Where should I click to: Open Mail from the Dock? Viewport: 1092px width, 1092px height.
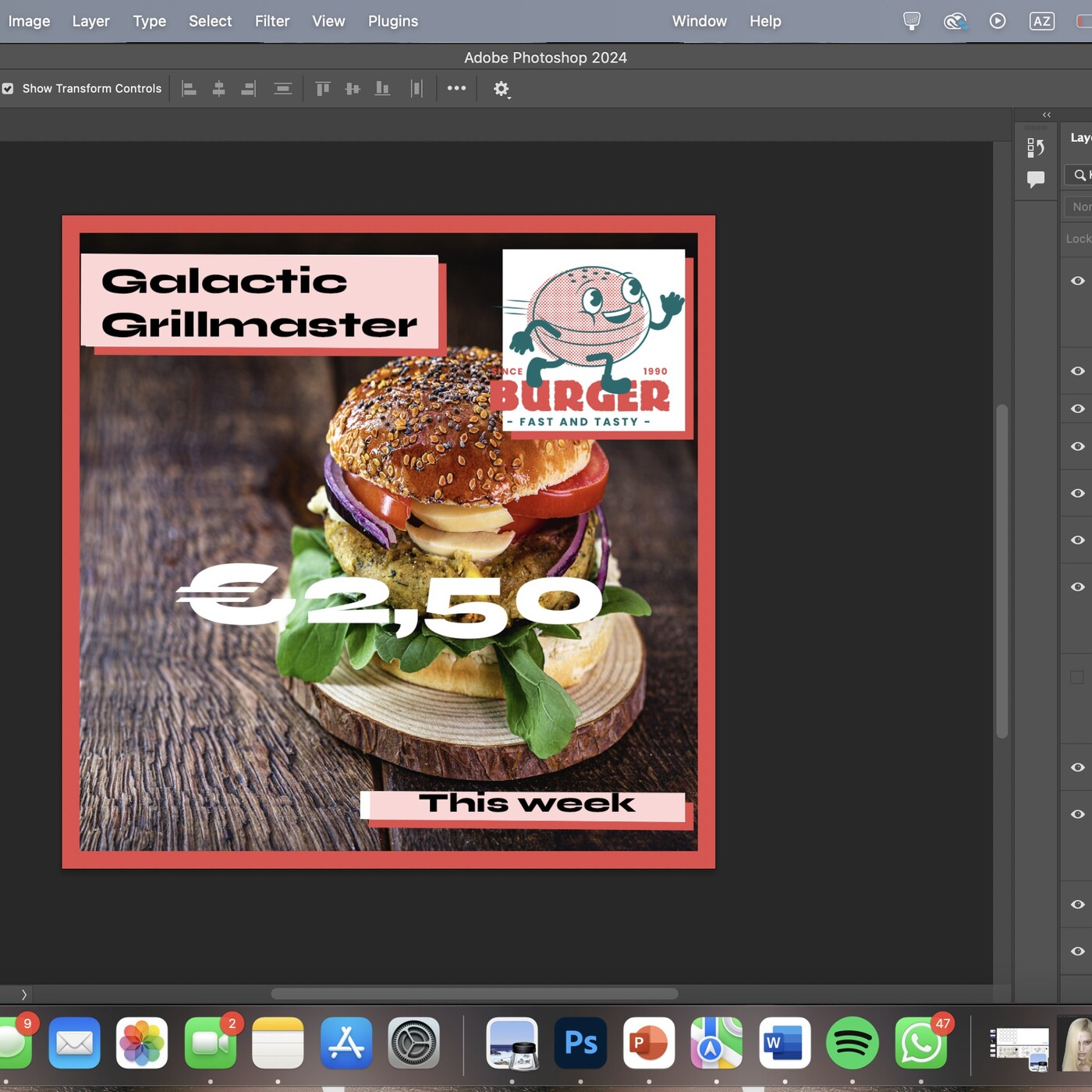click(x=75, y=1043)
